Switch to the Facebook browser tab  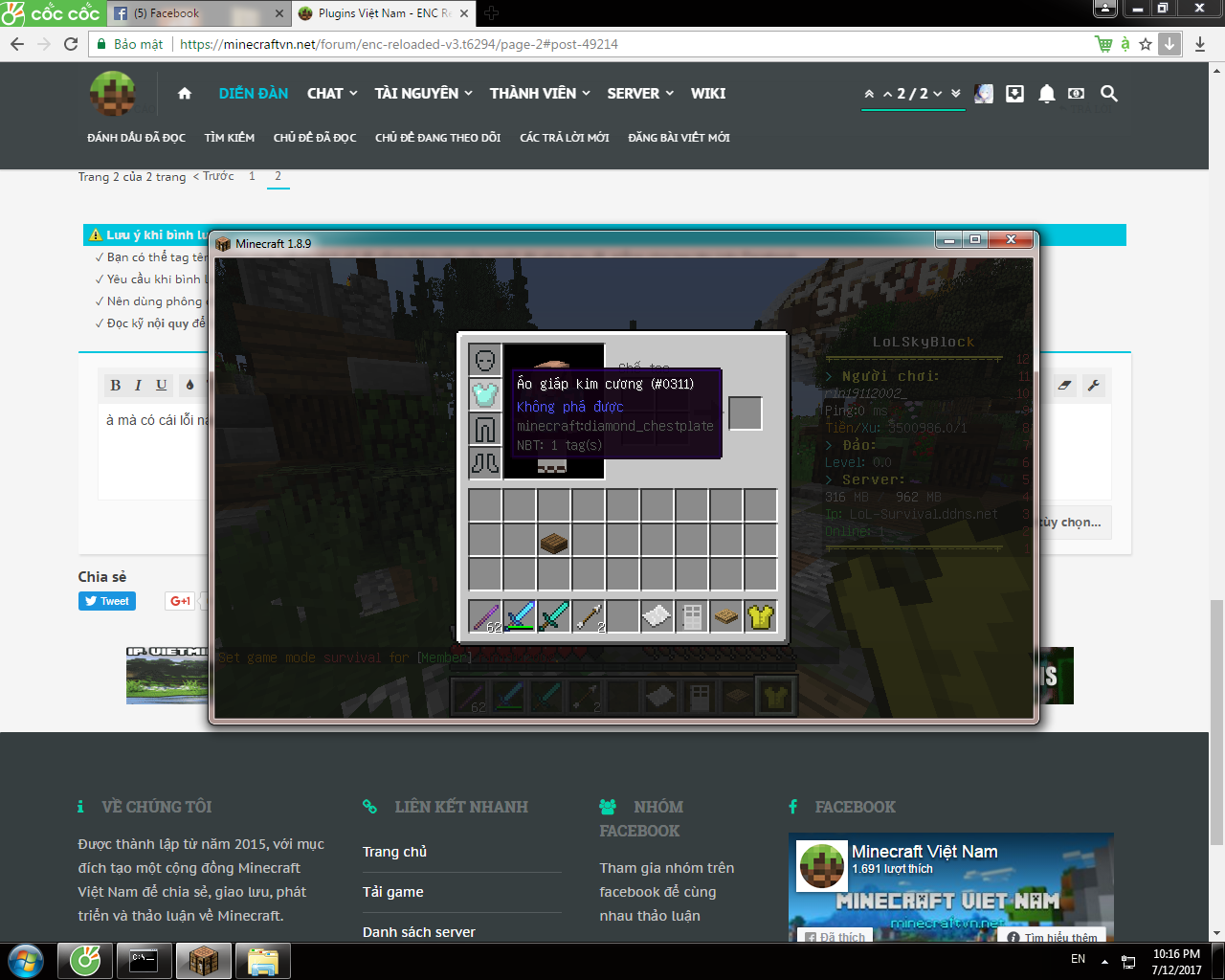198,13
